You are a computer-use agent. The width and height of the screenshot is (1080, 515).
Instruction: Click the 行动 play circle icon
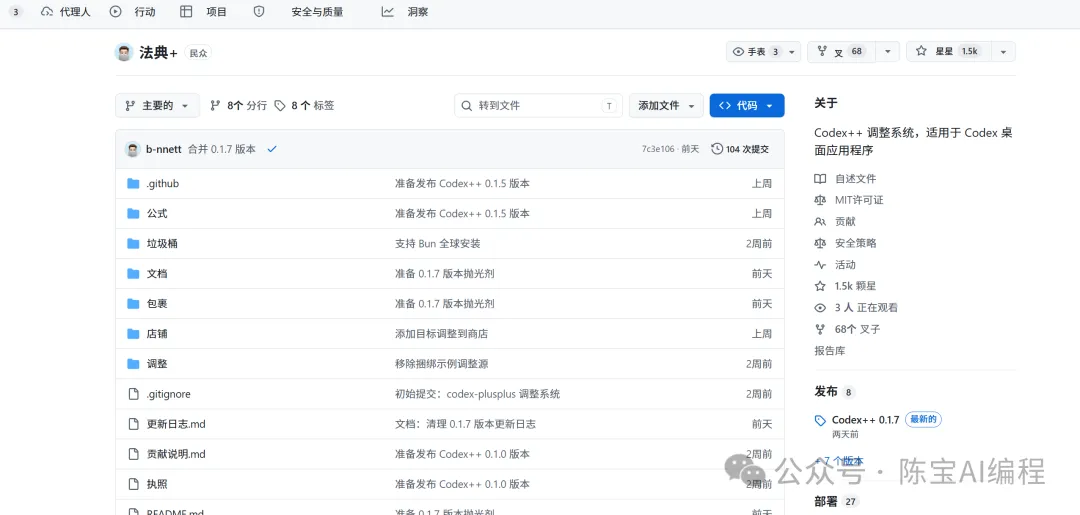point(116,12)
